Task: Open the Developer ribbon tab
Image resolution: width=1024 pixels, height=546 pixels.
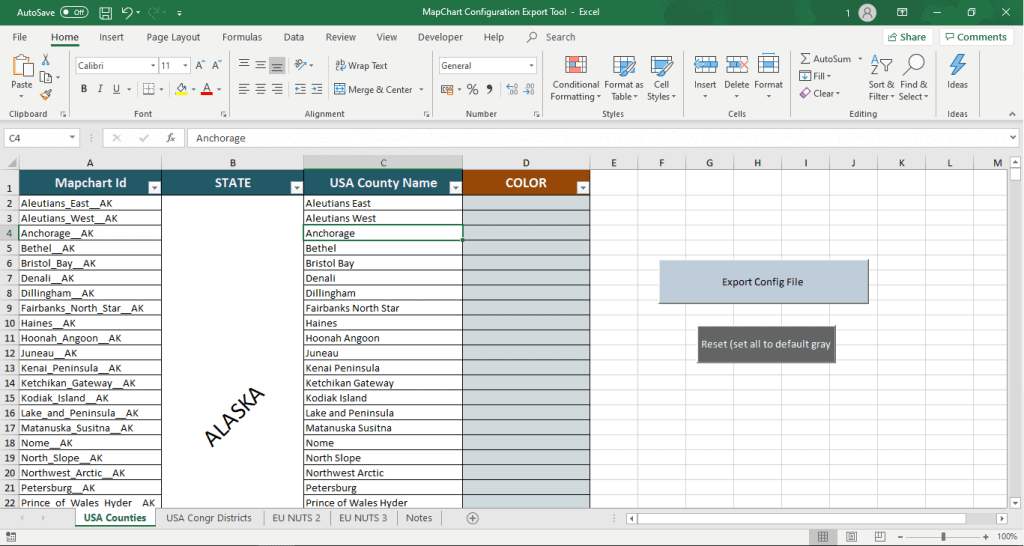Action: pos(440,37)
